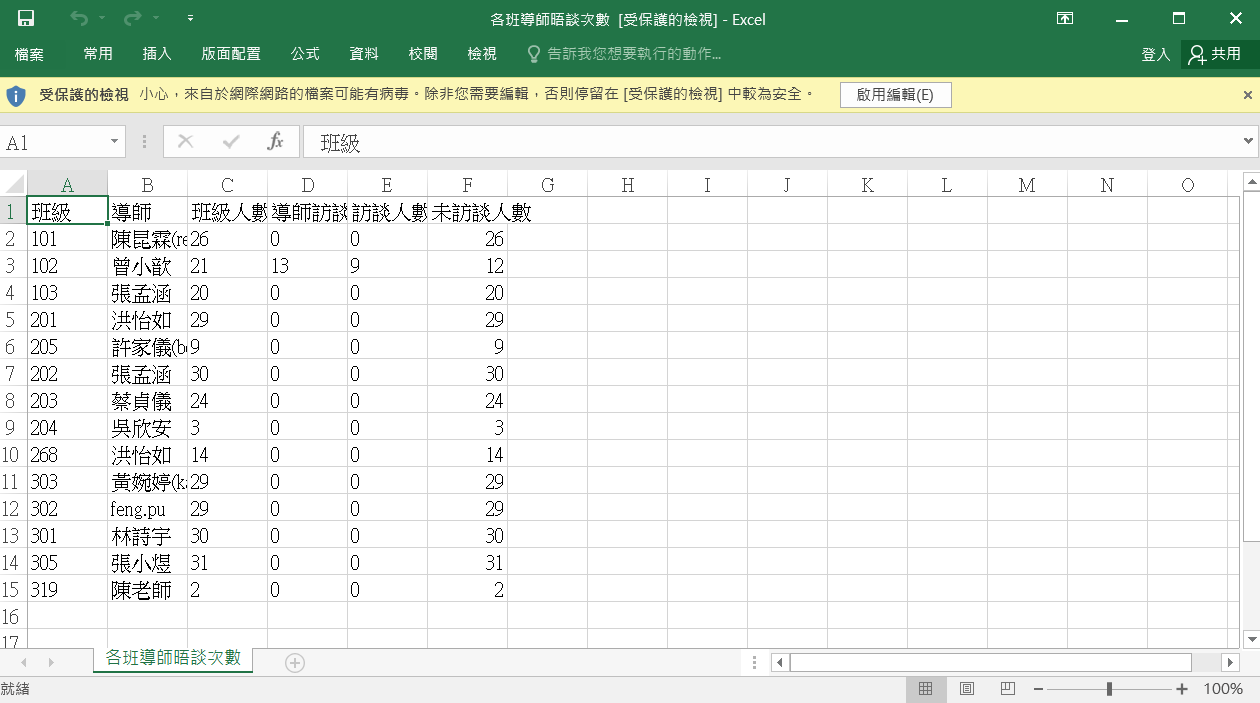The height and width of the screenshot is (703, 1260).
Task: Switch to the 插入 ribbon tab
Action: (157, 54)
